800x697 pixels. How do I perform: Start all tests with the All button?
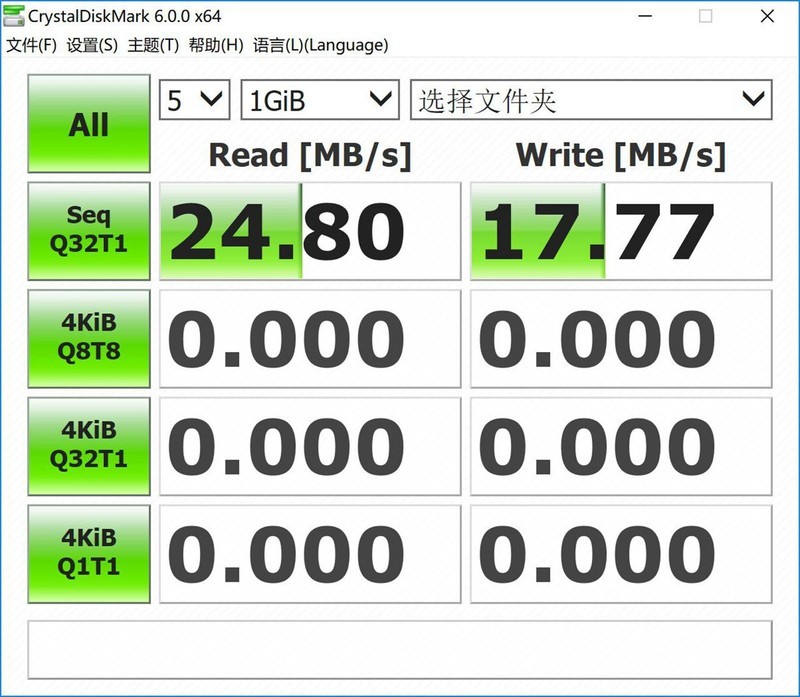click(x=88, y=123)
